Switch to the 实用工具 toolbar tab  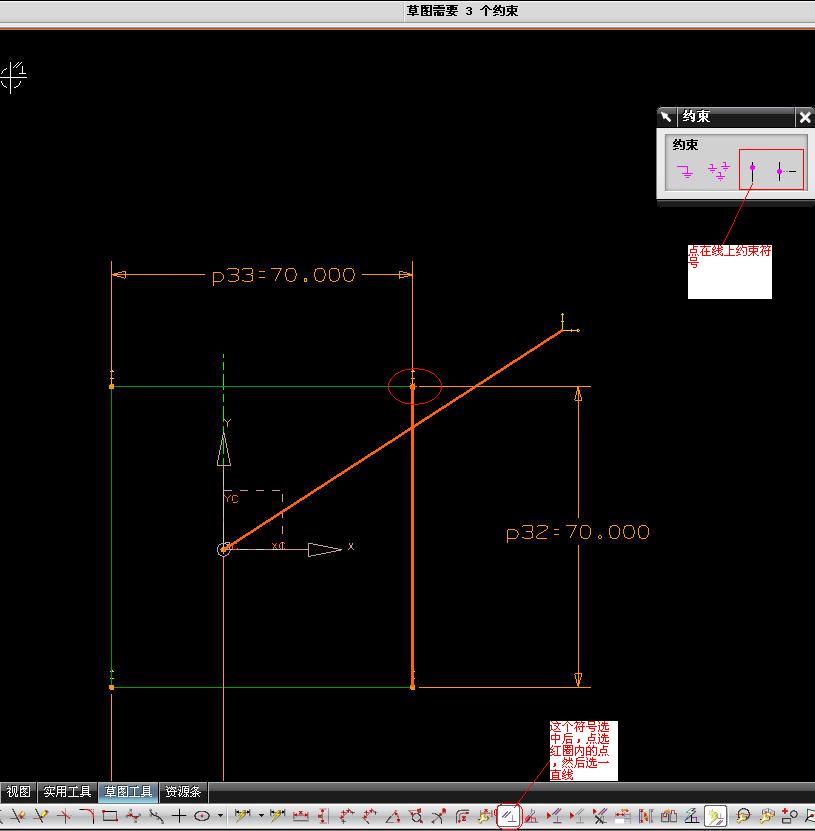click(67, 792)
